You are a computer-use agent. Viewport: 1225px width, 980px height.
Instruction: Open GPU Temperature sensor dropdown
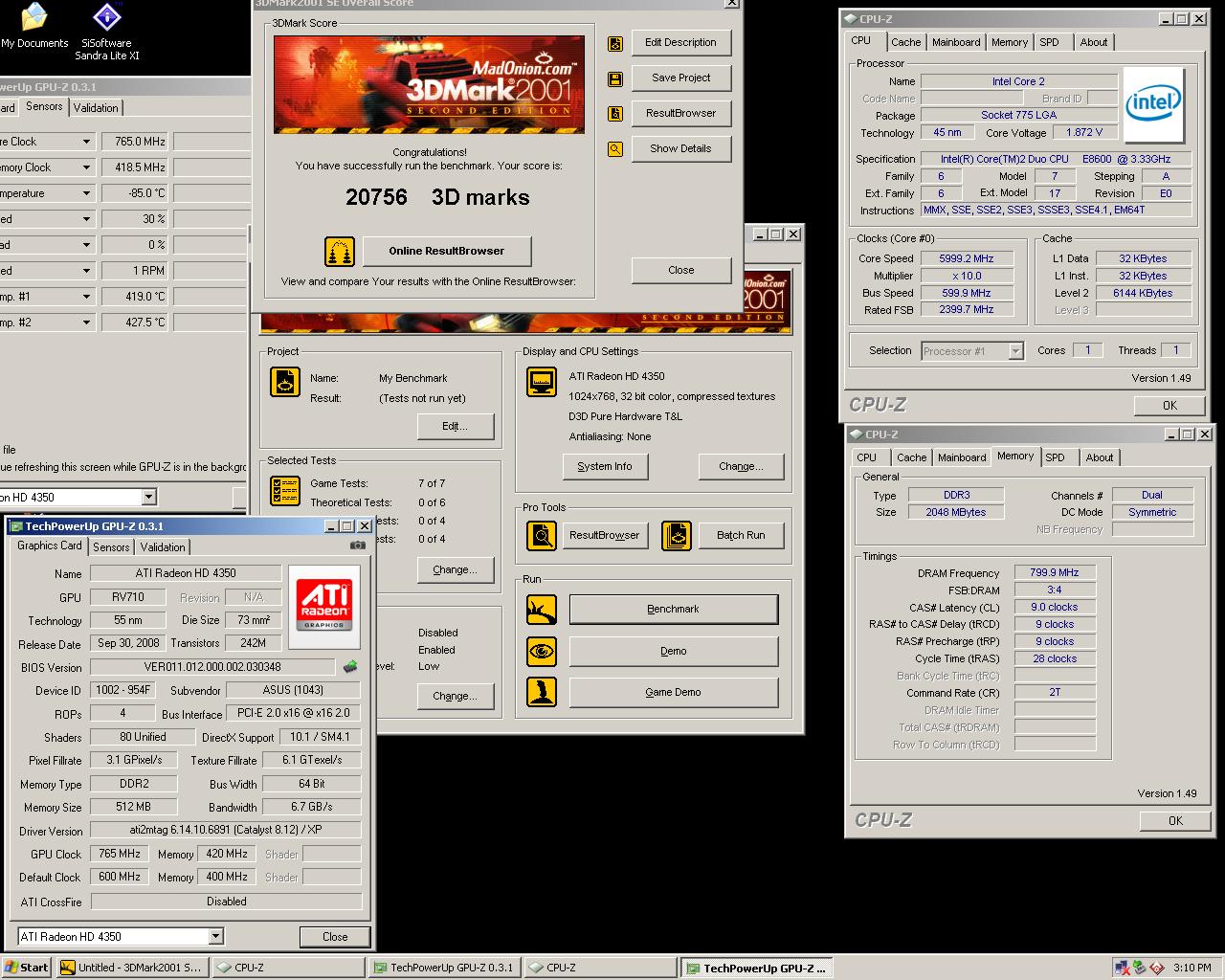point(85,193)
